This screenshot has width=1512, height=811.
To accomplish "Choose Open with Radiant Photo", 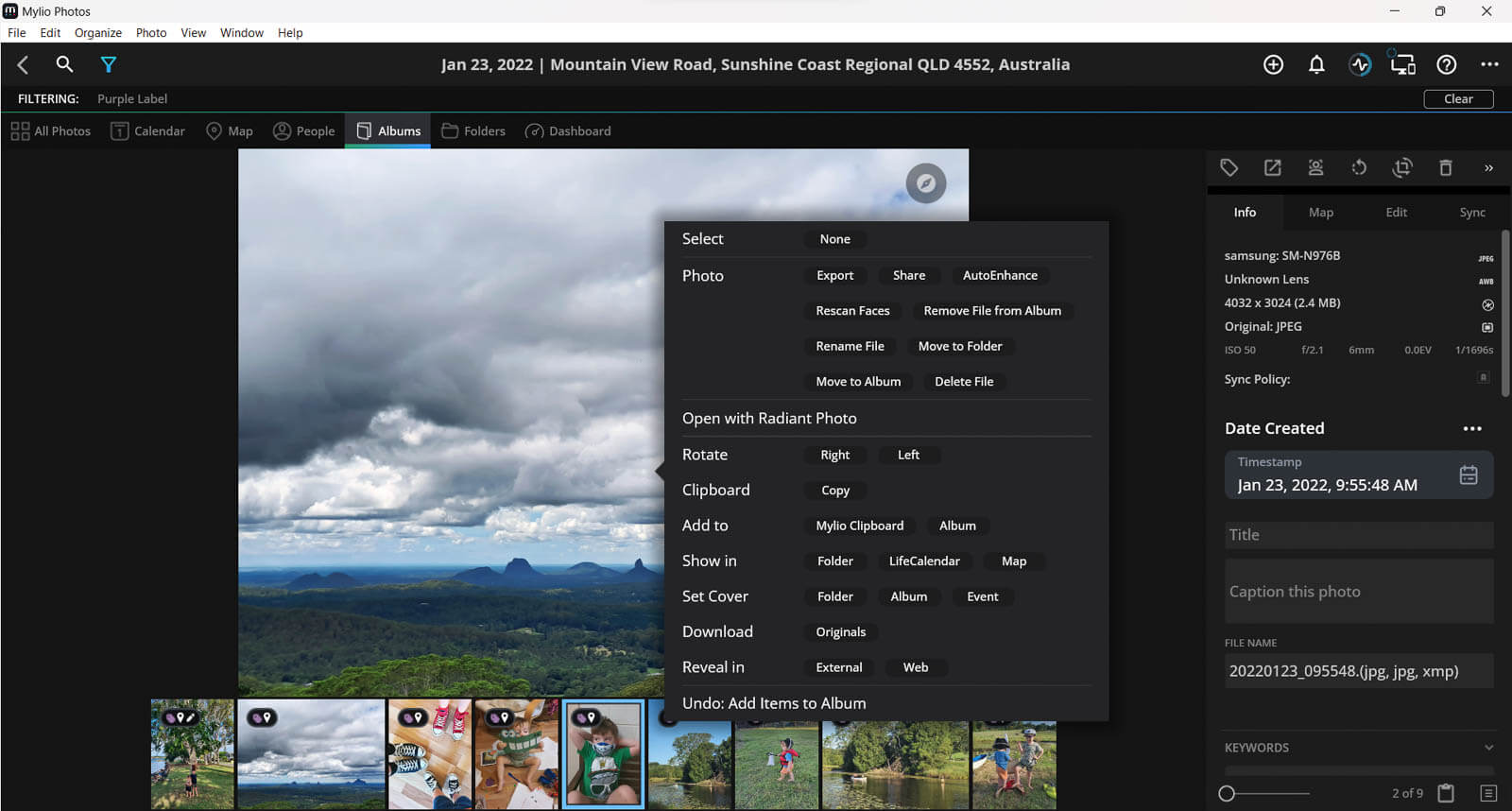I will click(769, 418).
